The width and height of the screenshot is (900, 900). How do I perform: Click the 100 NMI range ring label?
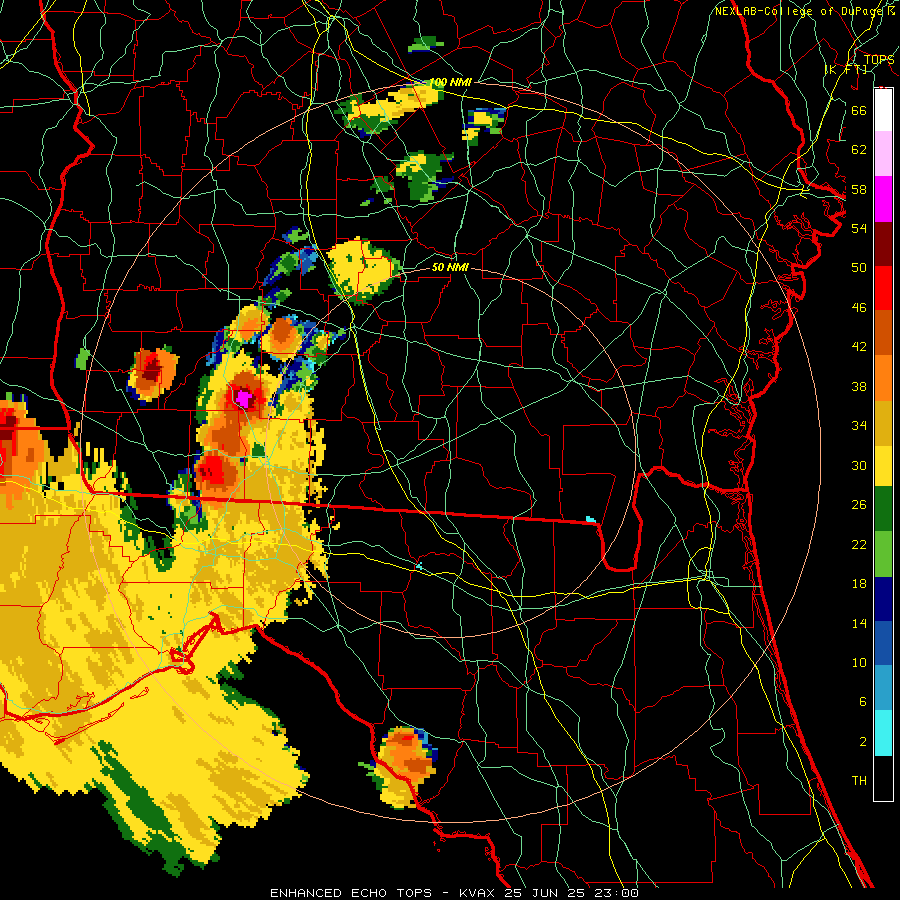[x=451, y=83]
